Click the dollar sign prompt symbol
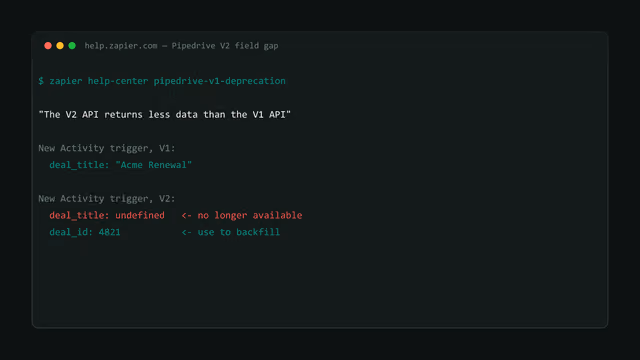 click(x=41, y=81)
